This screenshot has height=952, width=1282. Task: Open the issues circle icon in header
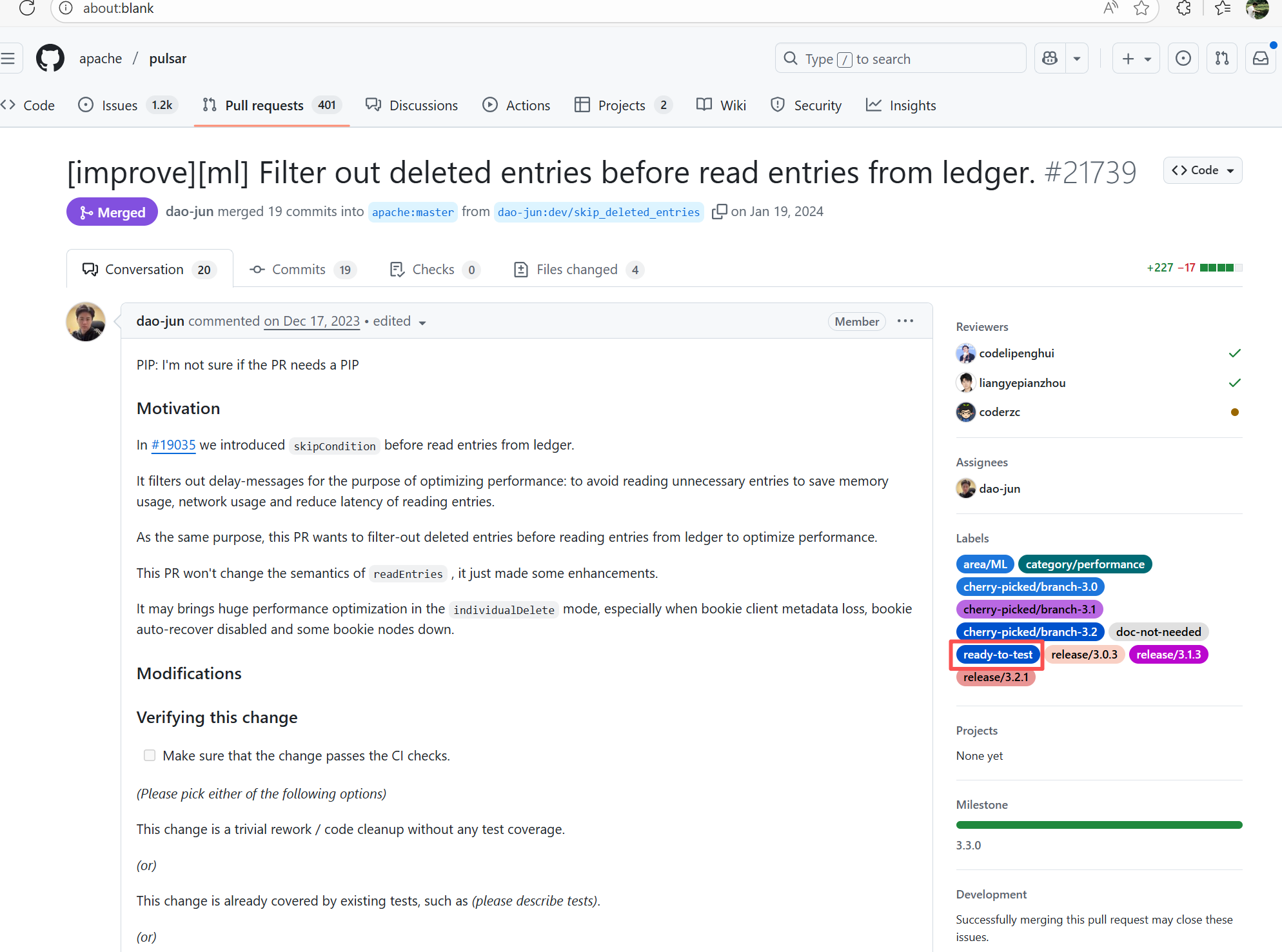[x=1183, y=59]
